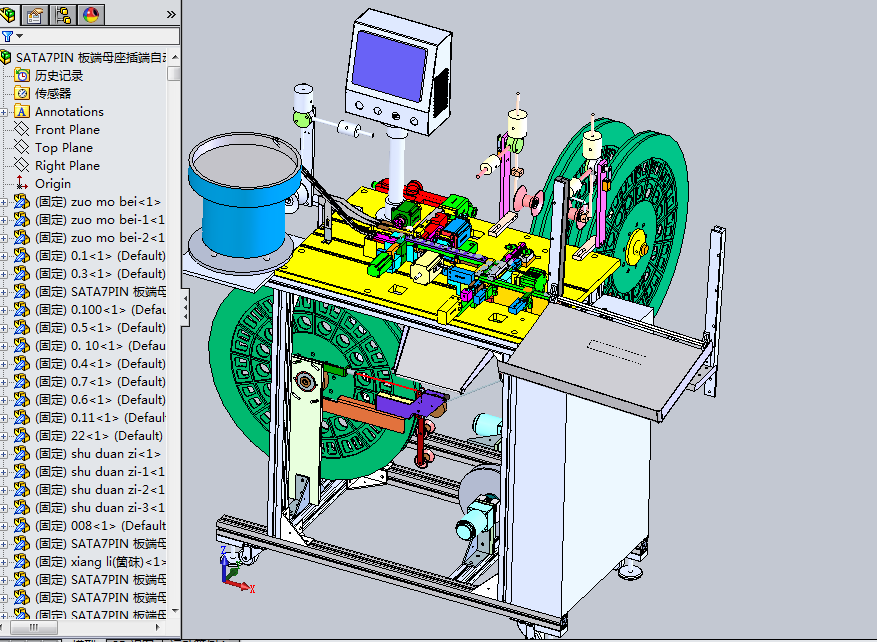877x642 pixels.
Task: Expand the zuo mo bei<1> component
Action: [4, 202]
